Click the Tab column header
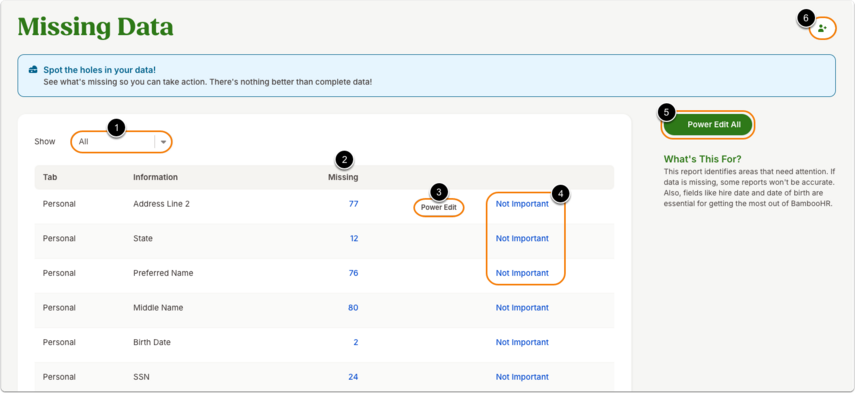855x393 pixels. coord(49,177)
